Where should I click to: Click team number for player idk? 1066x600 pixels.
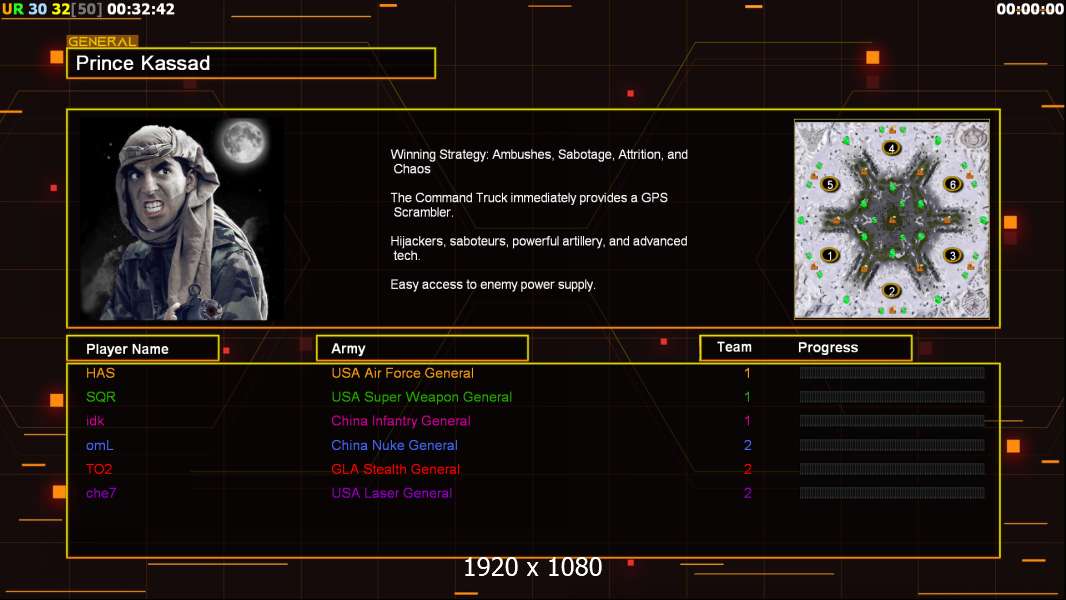(747, 421)
